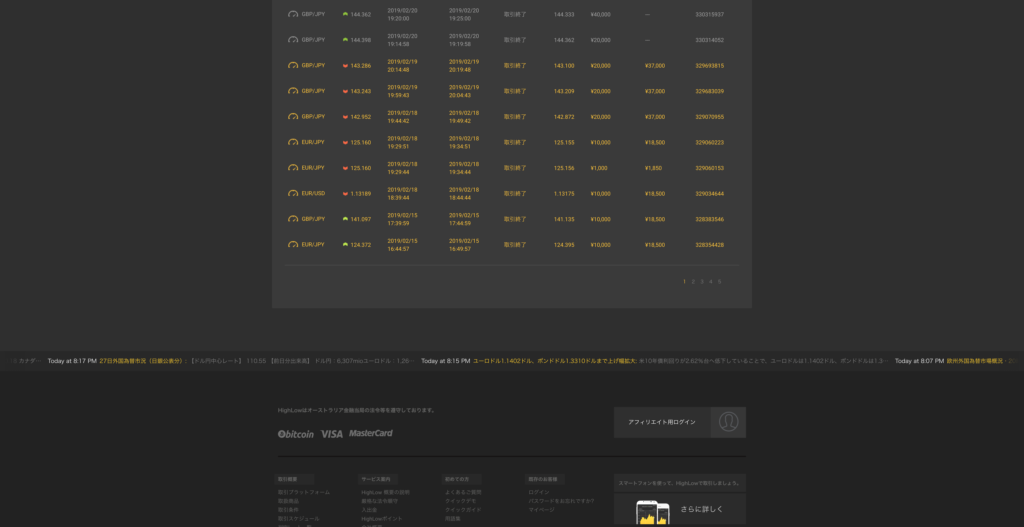This screenshot has height=527, width=1024.
Task: Open the HighLowポイント footer link
Action: point(382,519)
